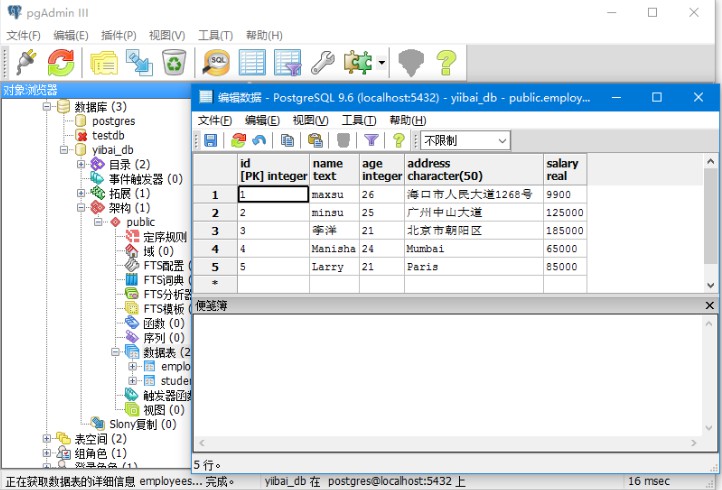Open sort/filter funnel in edit data toolbar
The image size is (722, 490).
371,140
